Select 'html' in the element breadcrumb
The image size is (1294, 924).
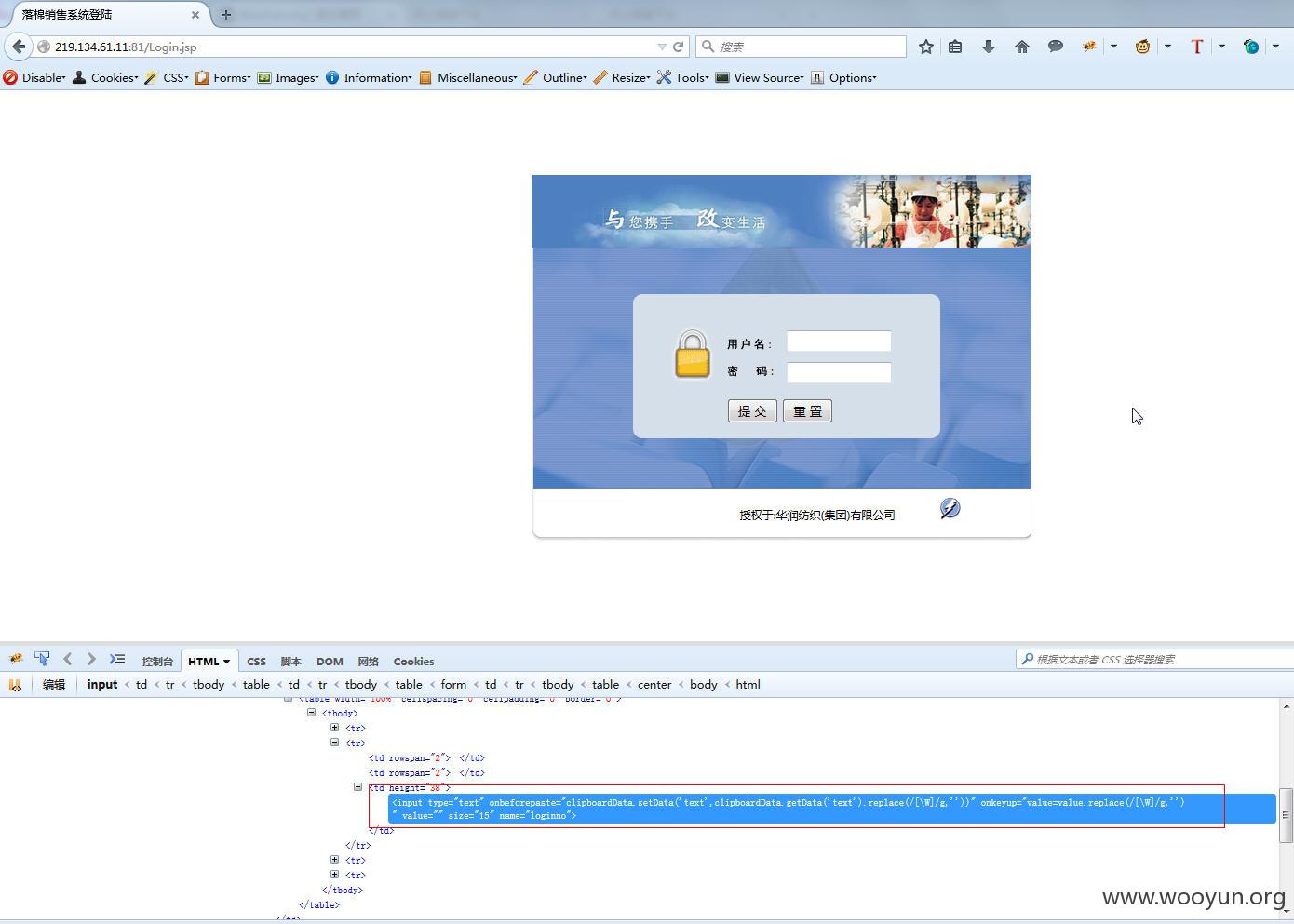748,685
